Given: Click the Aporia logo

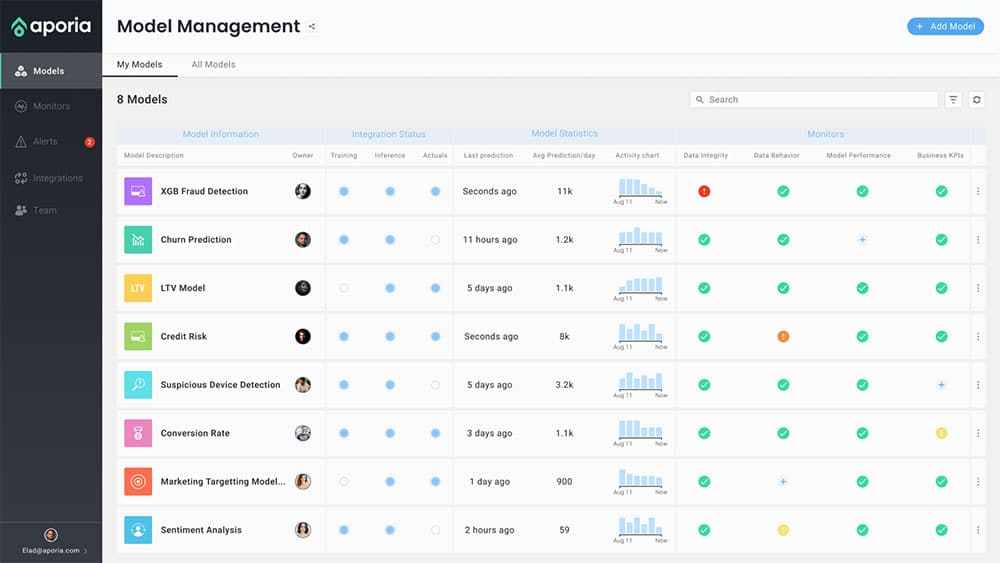Looking at the screenshot, I should point(51,26).
